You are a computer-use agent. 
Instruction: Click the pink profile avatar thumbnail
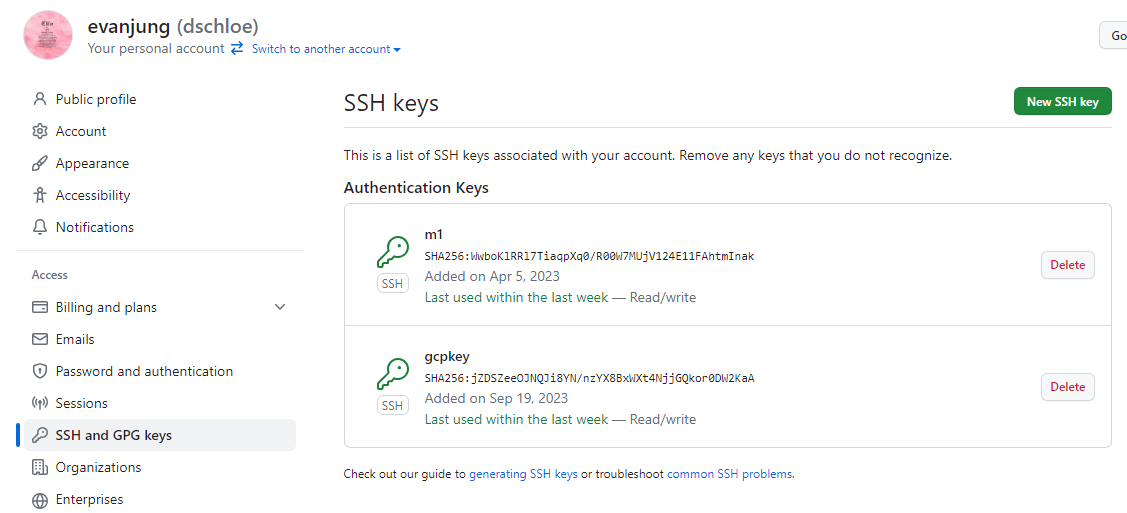pyautogui.click(x=48, y=34)
